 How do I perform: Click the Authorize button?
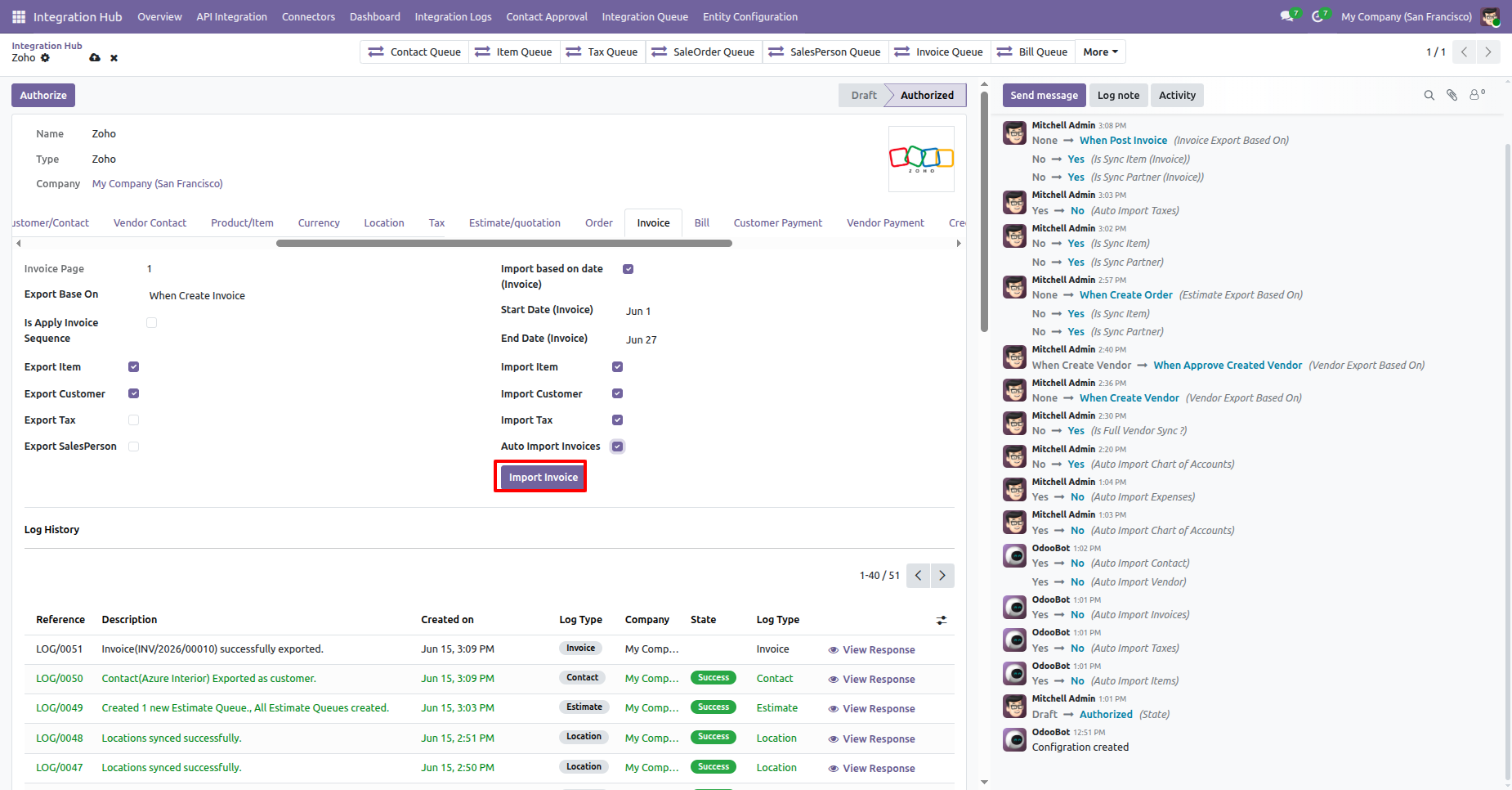pos(43,96)
